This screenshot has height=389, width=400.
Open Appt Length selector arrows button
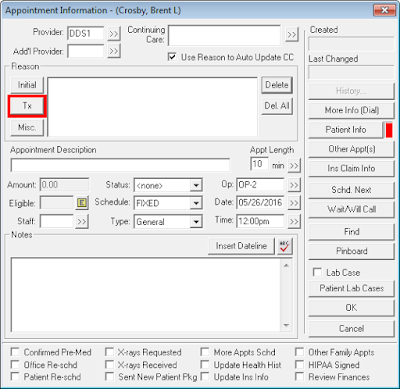[294, 165]
